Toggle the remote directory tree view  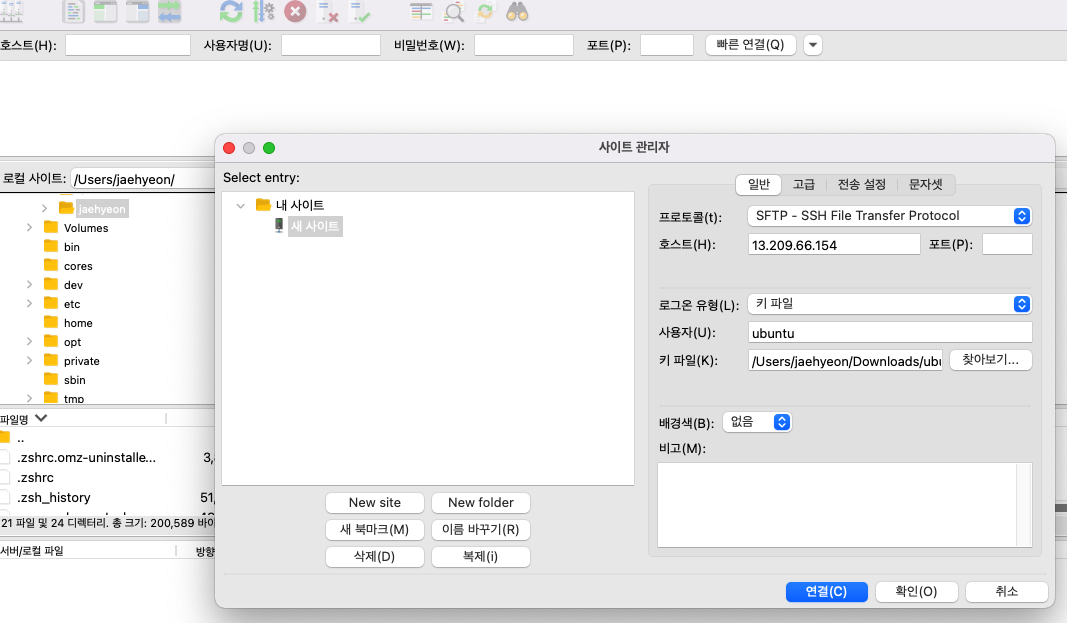[135, 13]
